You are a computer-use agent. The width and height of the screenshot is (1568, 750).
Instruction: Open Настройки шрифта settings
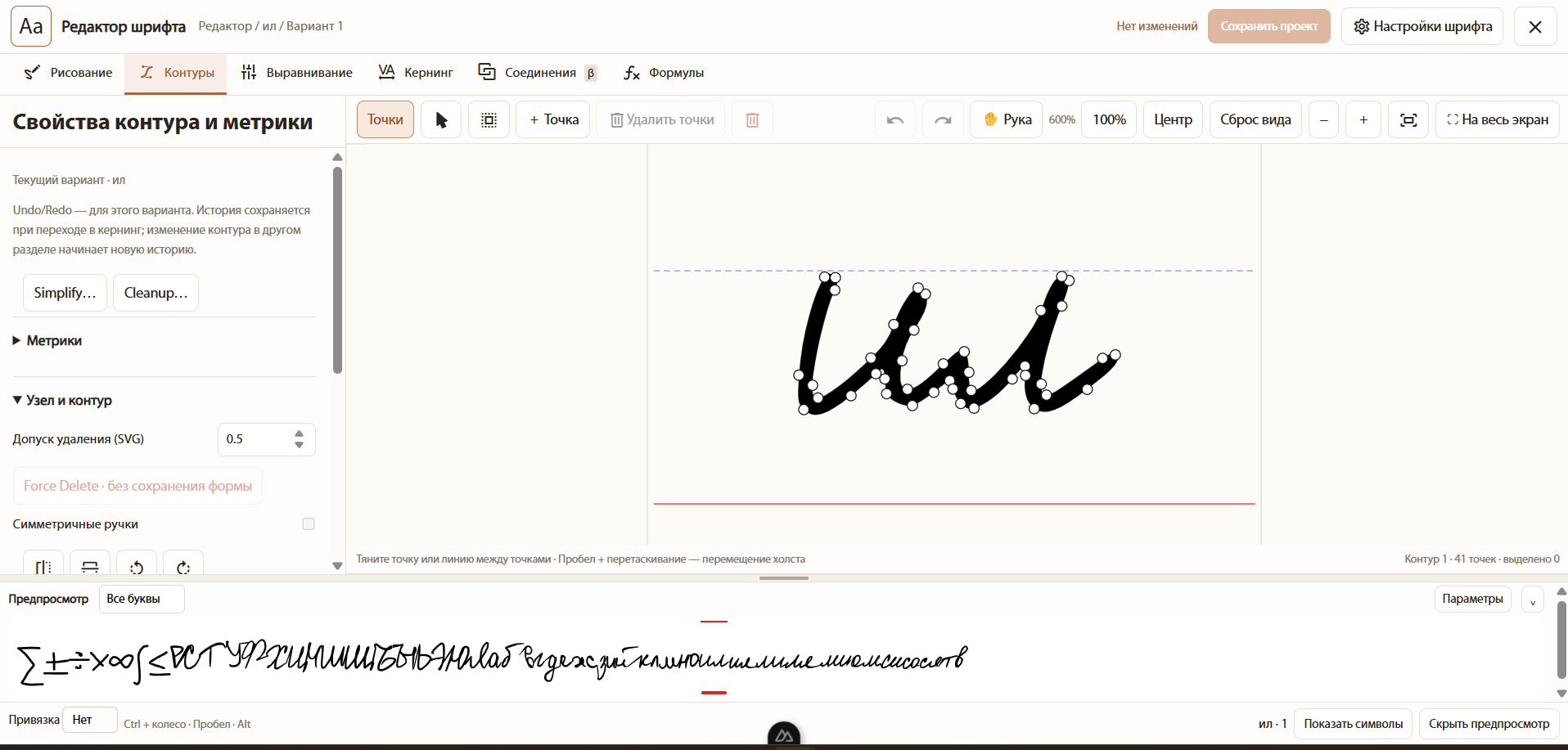1422,26
